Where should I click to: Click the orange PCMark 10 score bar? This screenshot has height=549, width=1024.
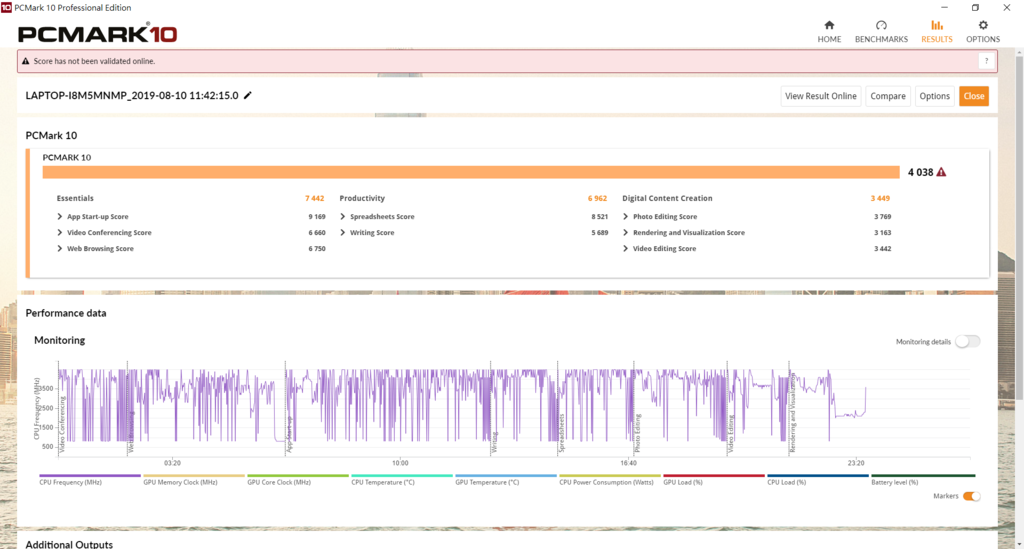coord(471,172)
